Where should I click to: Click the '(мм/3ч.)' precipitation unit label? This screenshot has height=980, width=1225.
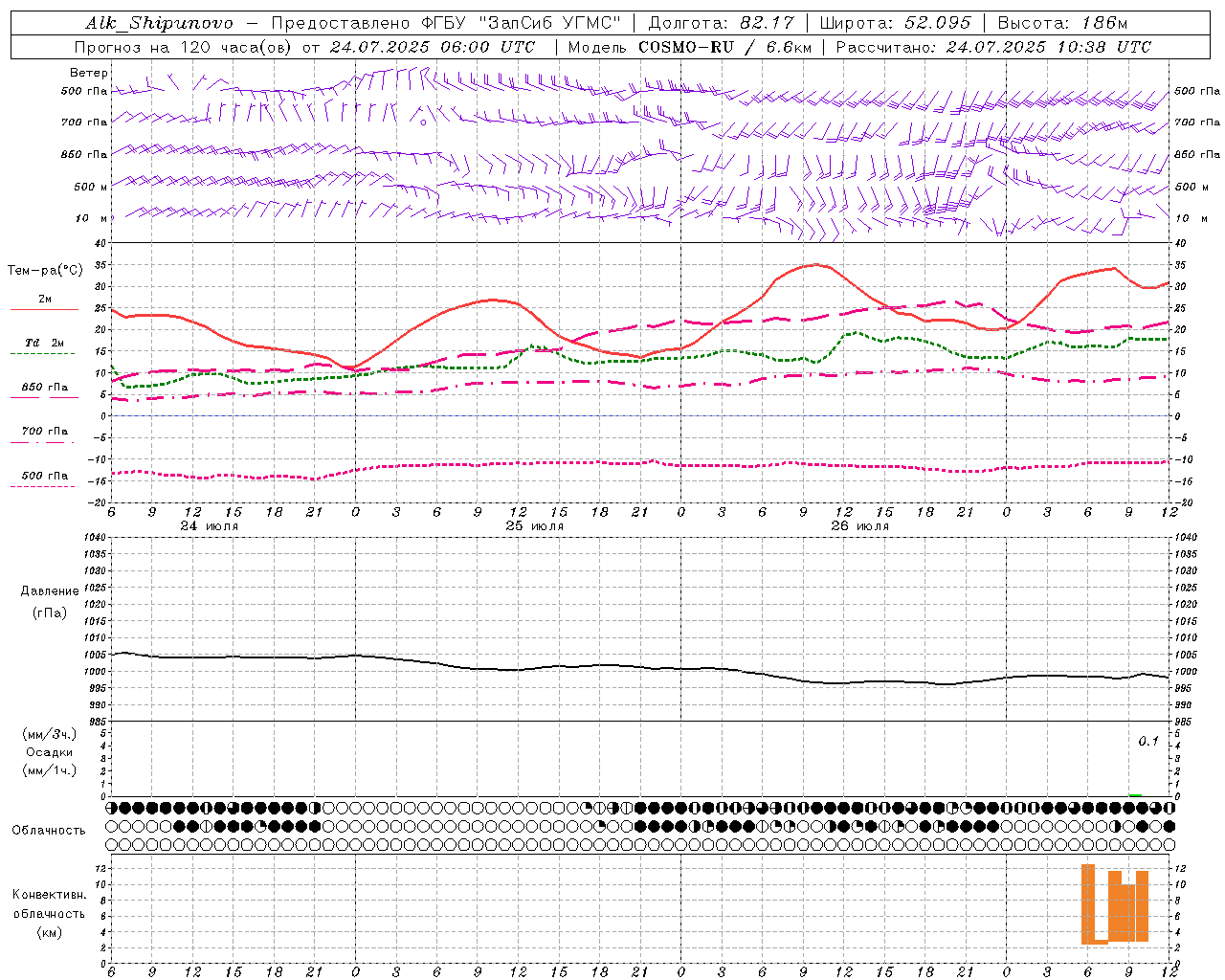pyautogui.click(x=50, y=734)
